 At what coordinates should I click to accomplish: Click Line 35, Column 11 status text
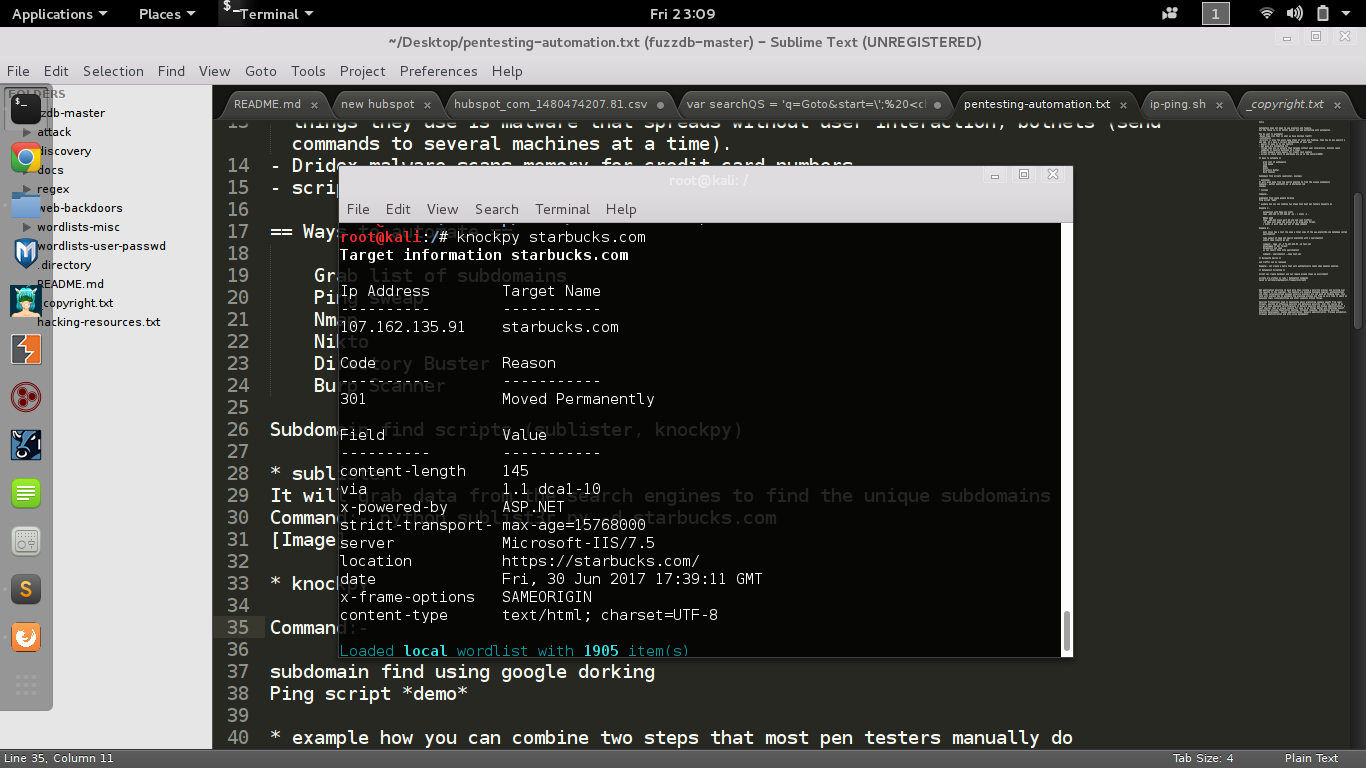click(x=59, y=758)
